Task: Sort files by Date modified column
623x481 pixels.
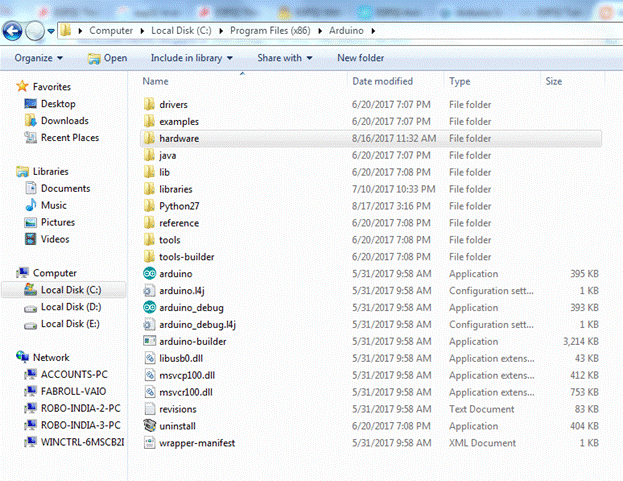Action: (x=383, y=81)
